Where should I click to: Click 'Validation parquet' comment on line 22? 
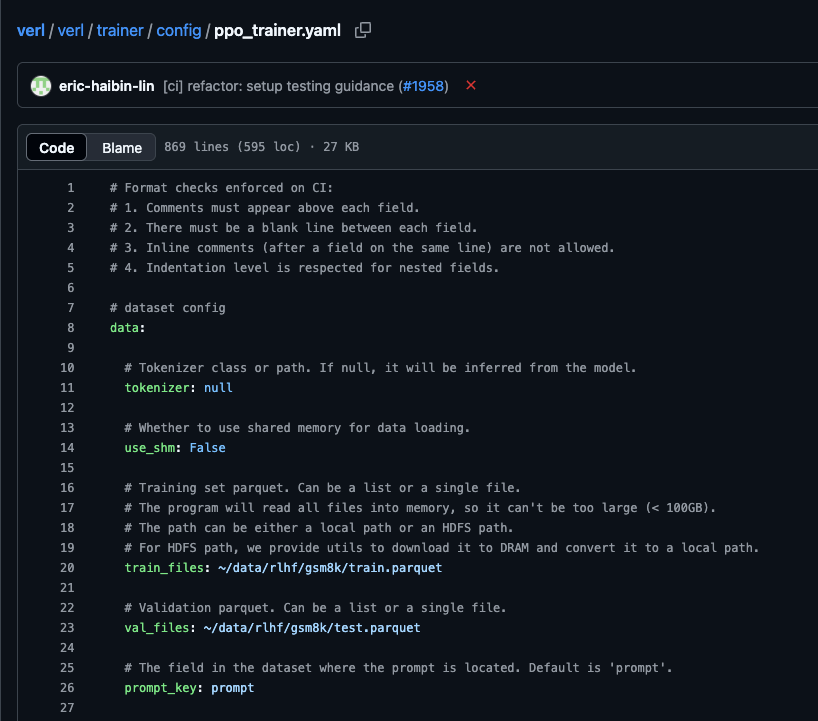pyautogui.click(x=315, y=608)
